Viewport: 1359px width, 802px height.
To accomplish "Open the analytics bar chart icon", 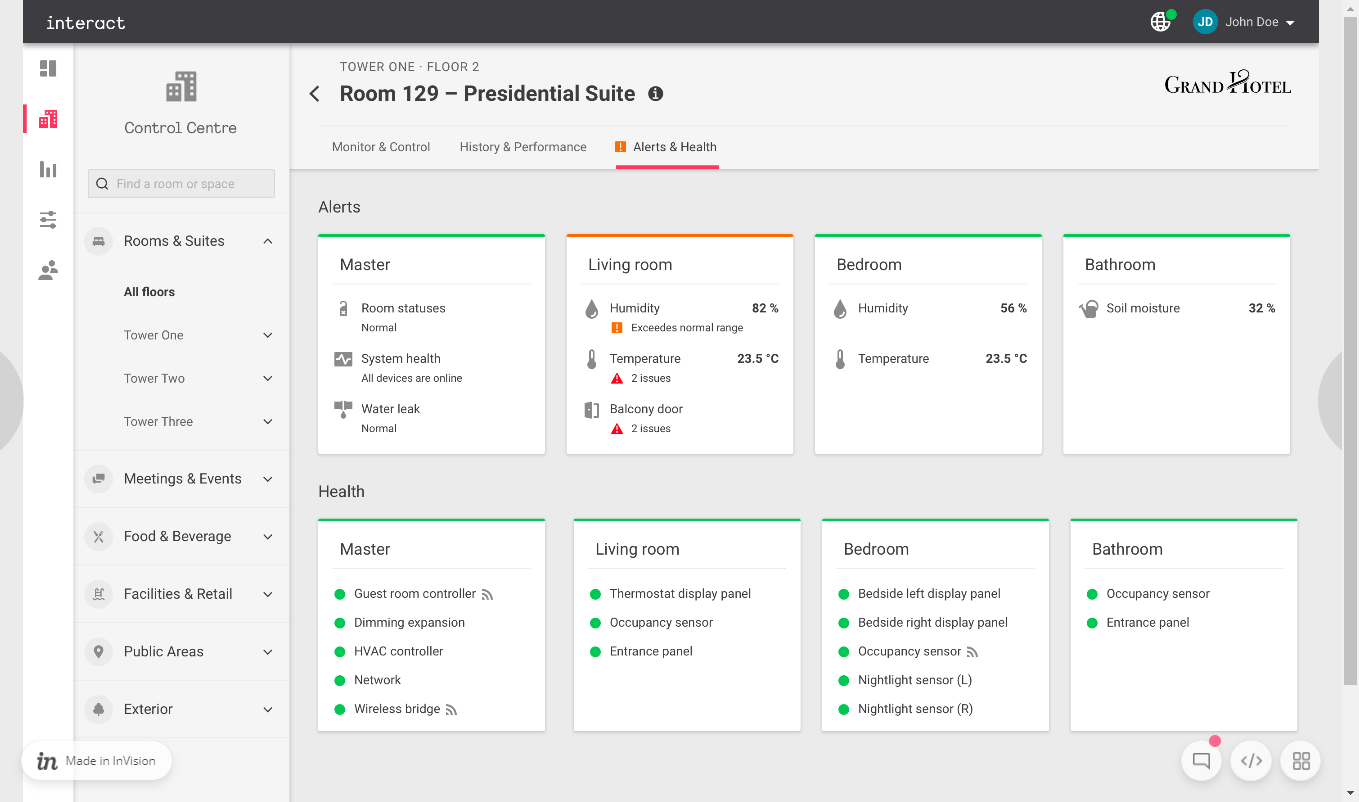I will pos(48,169).
